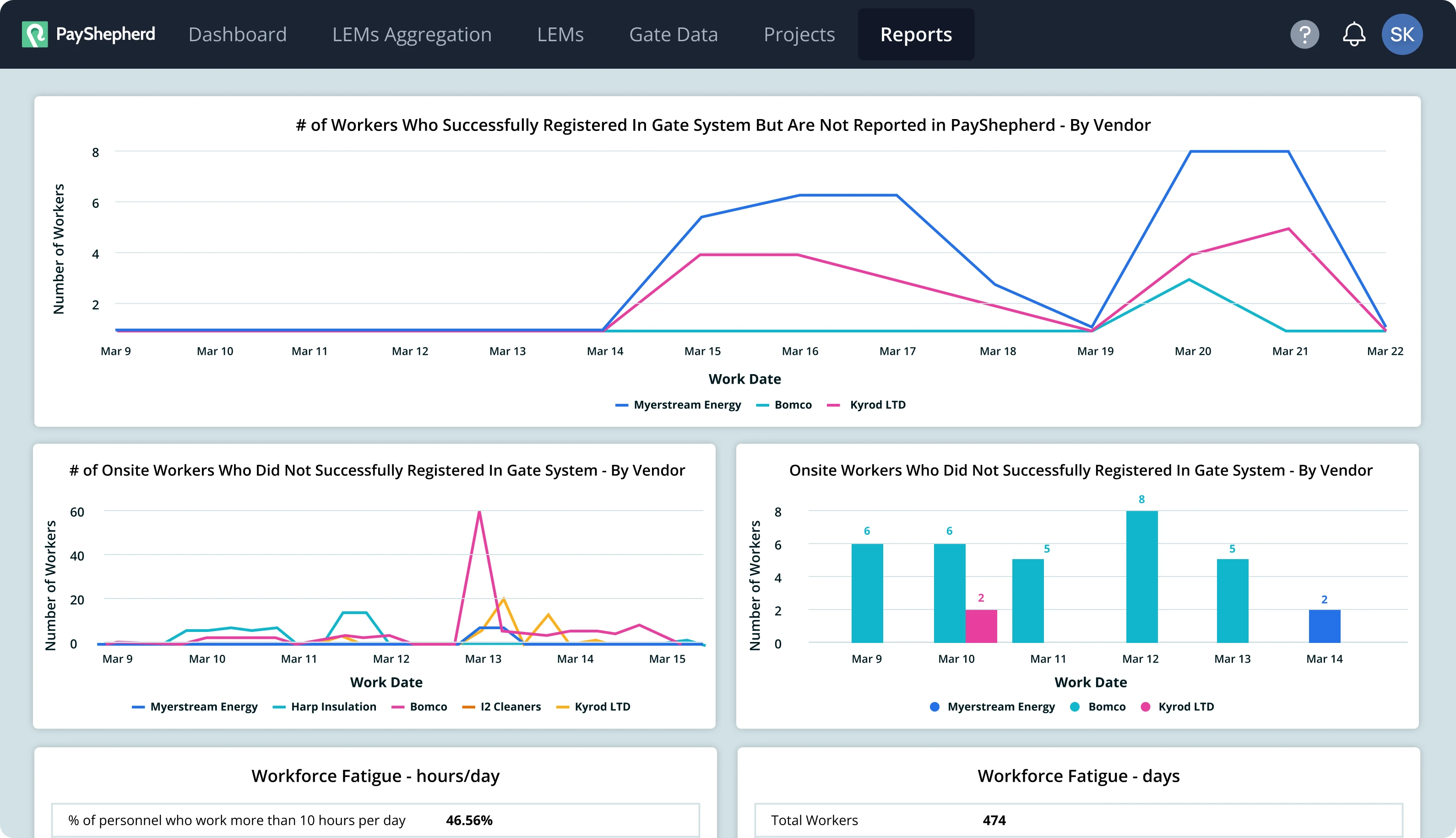Image resolution: width=1456 pixels, height=838 pixels.
Task: Click the pink Kyrod LTD bar on Mar 10
Action: 981,626
